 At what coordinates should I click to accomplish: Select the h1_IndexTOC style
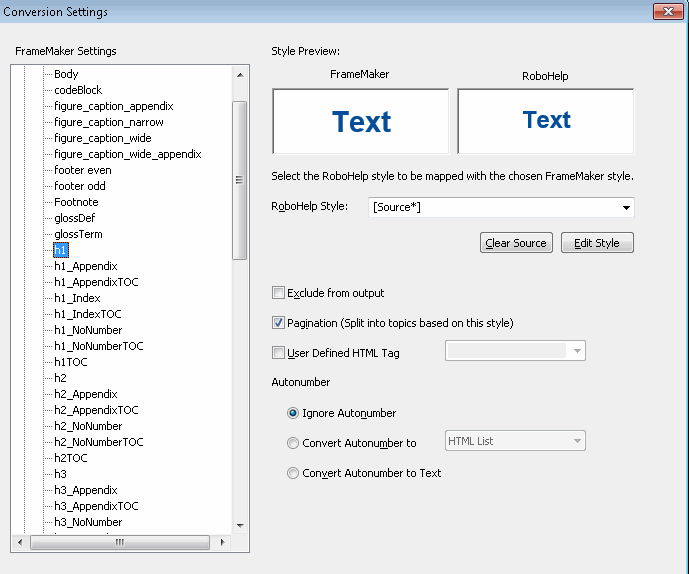pyautogui.click(x=88, y=314)
